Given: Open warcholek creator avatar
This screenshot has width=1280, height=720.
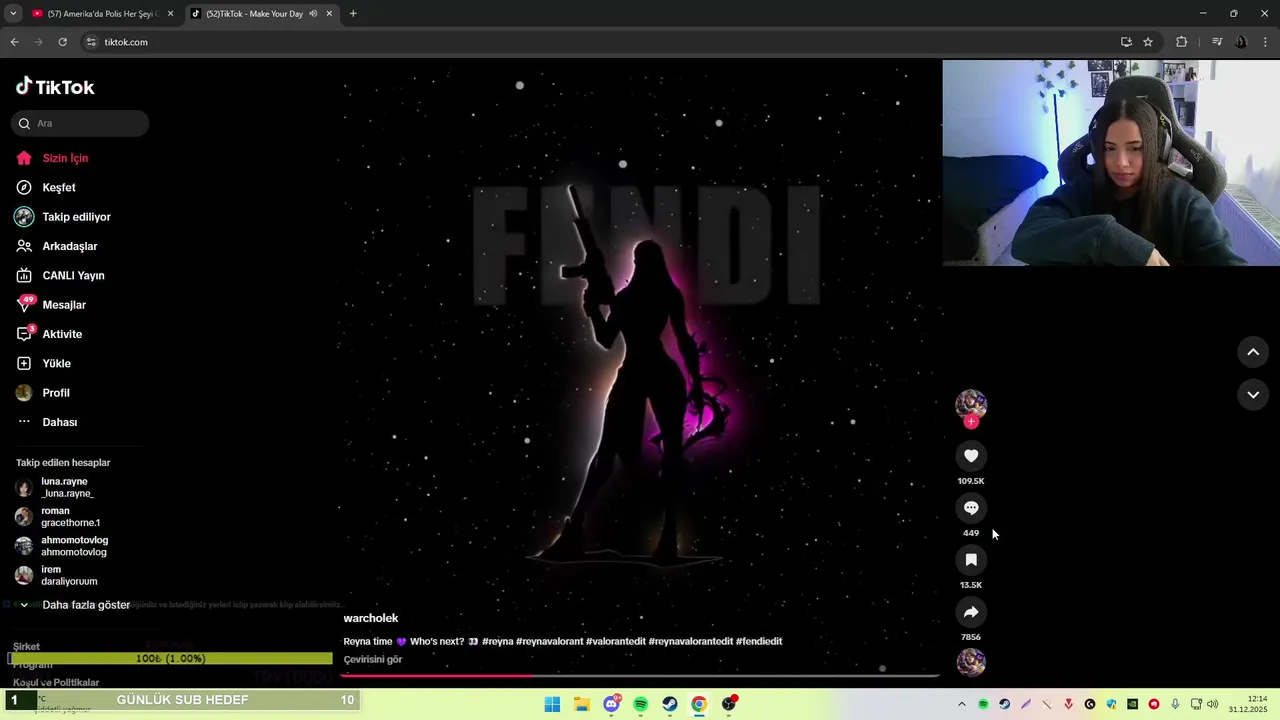Looking at the screenshot, I should 971,404.
